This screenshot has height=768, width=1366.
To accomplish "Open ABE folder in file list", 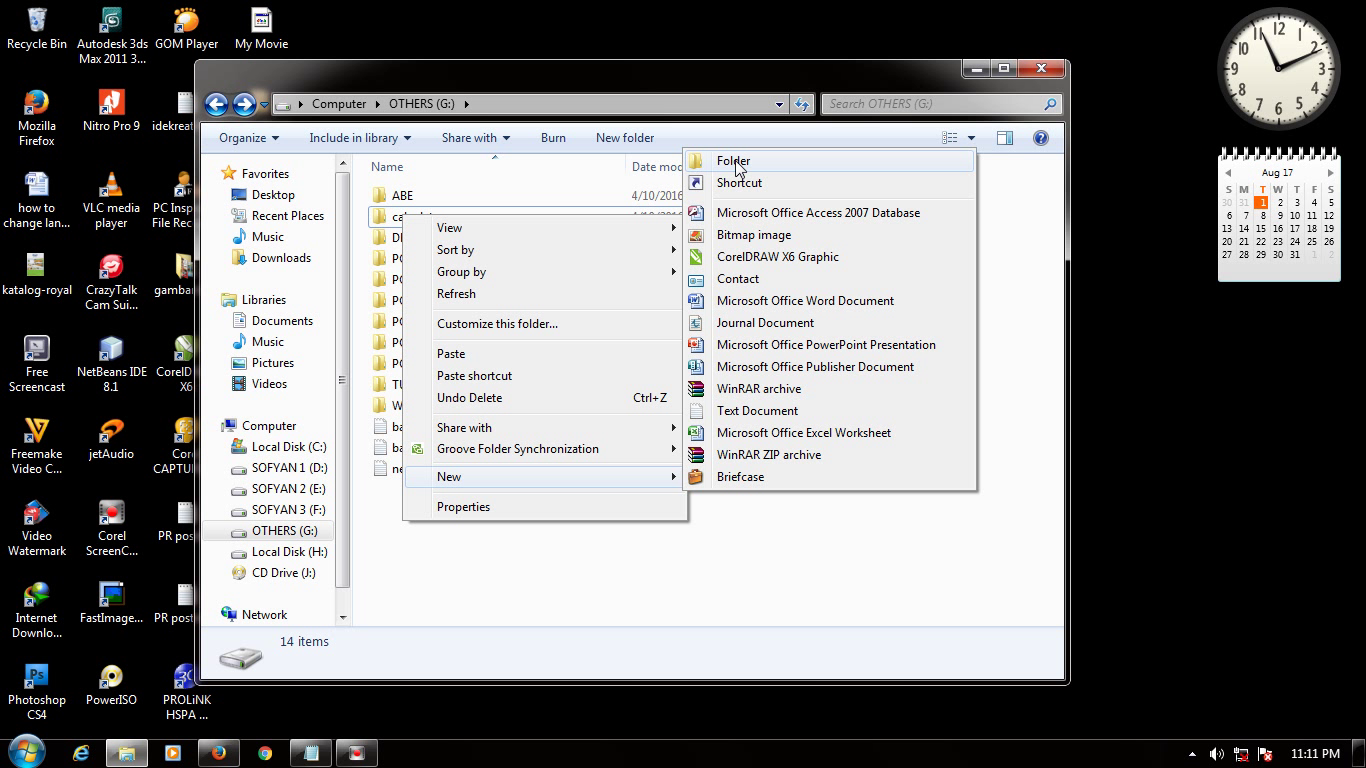I will pyautogui.click(x=402, y=196).
